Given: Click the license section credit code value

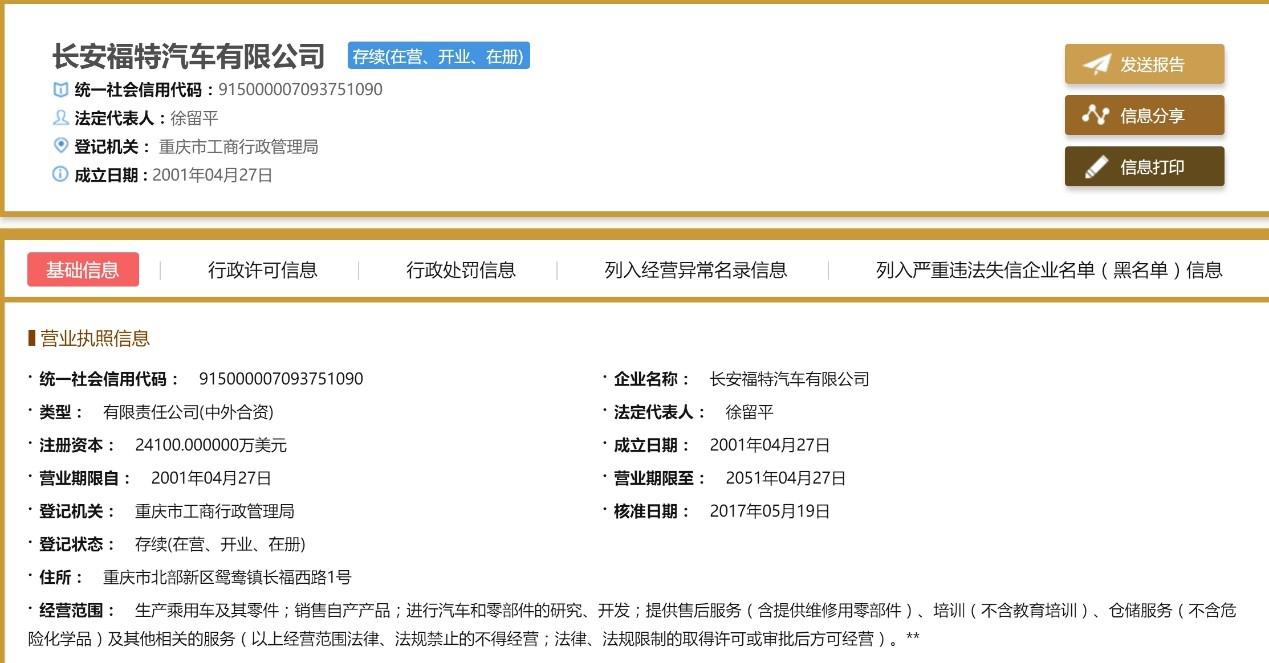Looking at the screenshot, I should 281,379.
